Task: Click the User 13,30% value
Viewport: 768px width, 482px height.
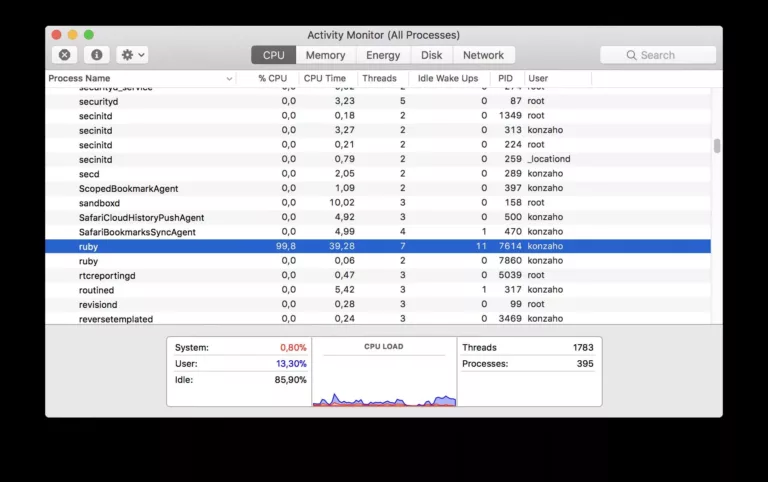Action: pos(291,364)
